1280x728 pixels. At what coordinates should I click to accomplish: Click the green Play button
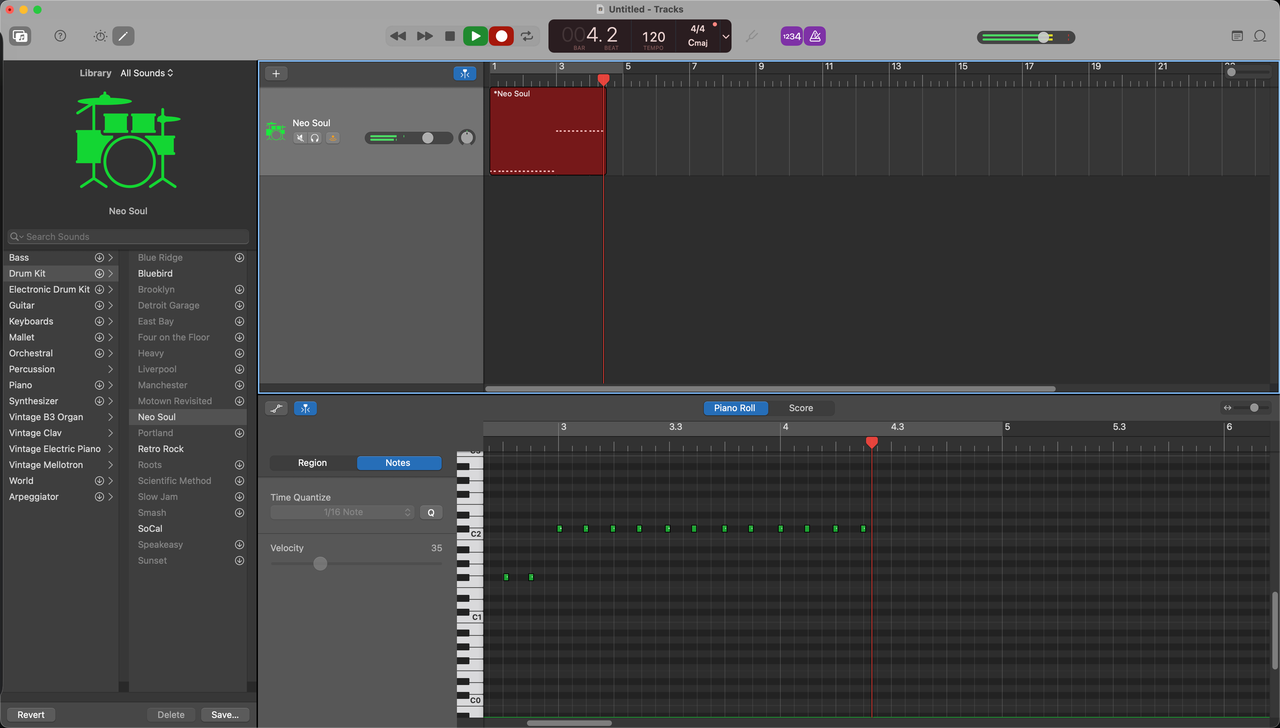pyautogui.click(x=476, y=36)
